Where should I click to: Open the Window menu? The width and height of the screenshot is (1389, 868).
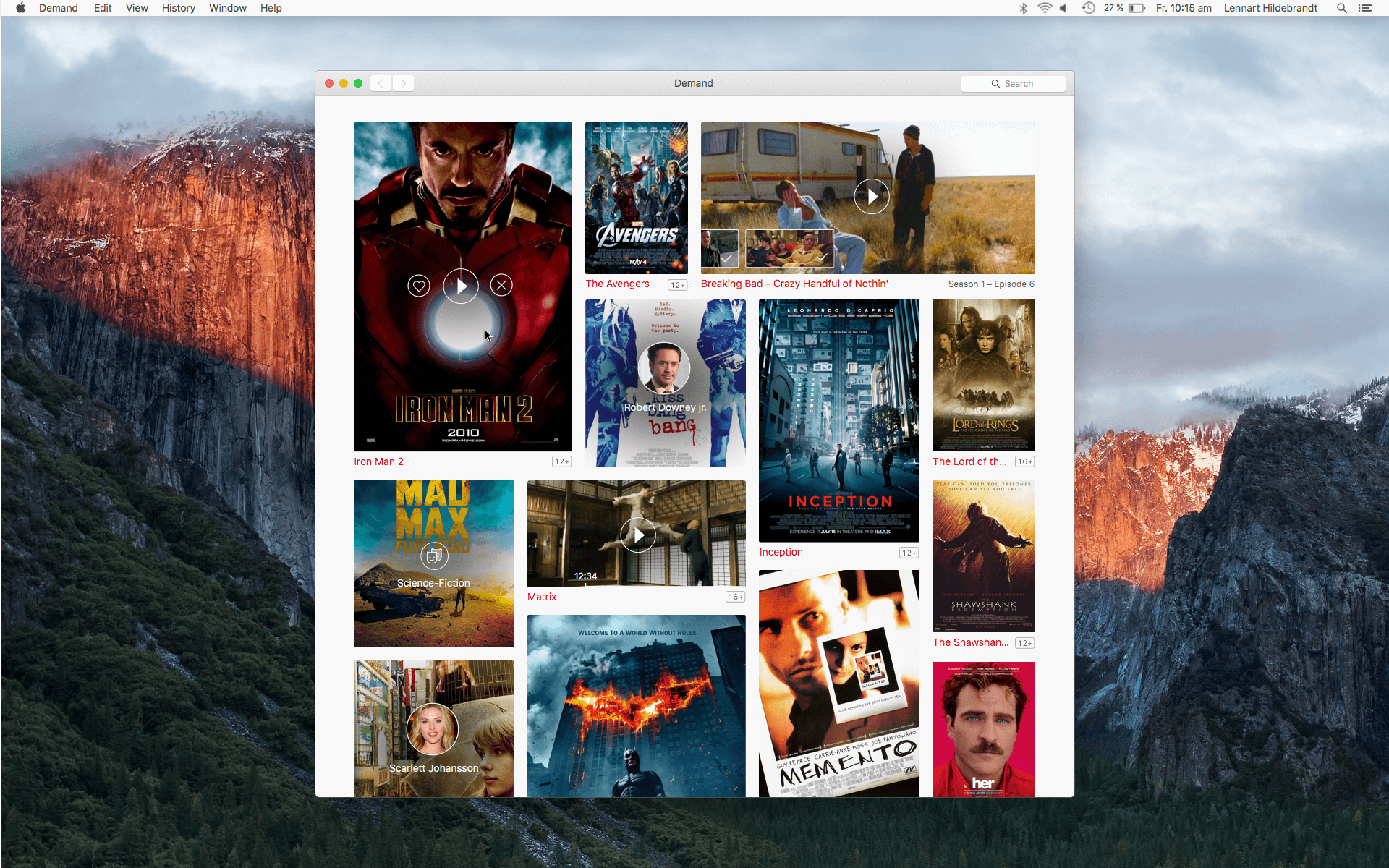tap(228, 8)
